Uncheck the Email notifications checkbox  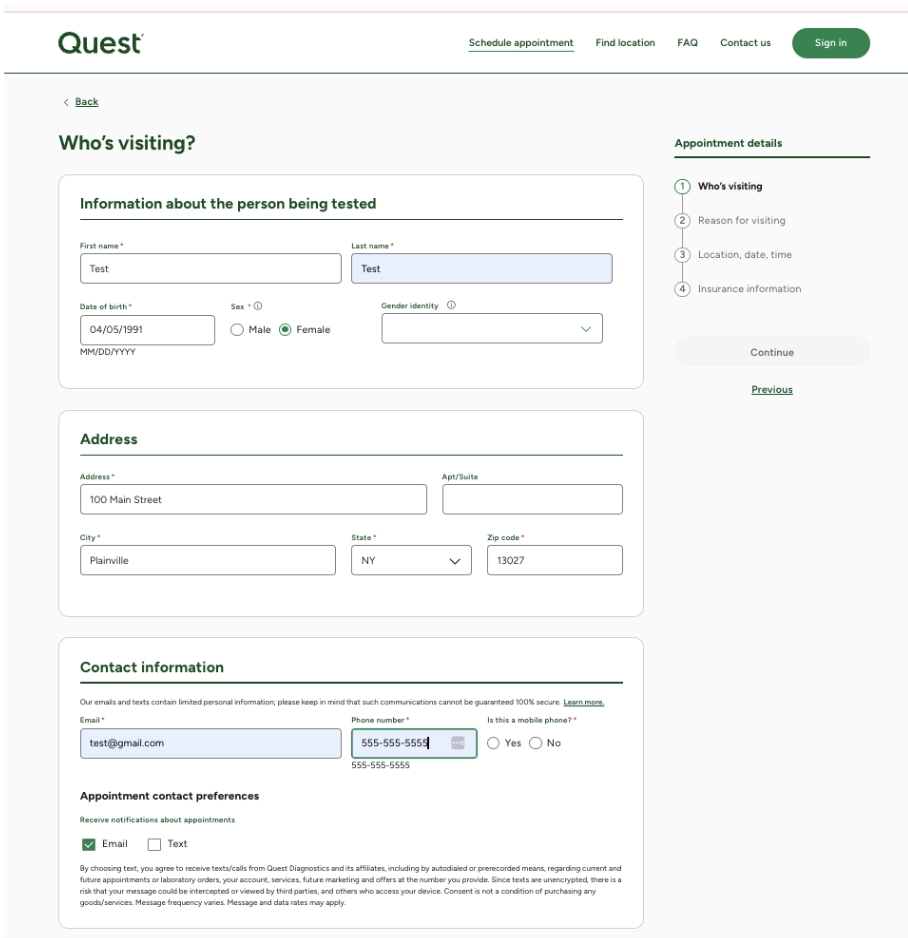tap(89, 844)
